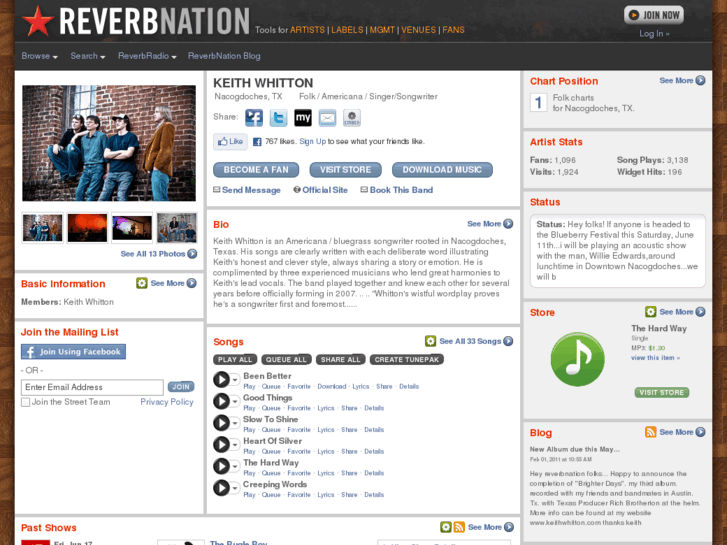This screenshot has width=727, height=545.
Task: Expand the ReverbRadio dropdown menu
Action: 147,56
